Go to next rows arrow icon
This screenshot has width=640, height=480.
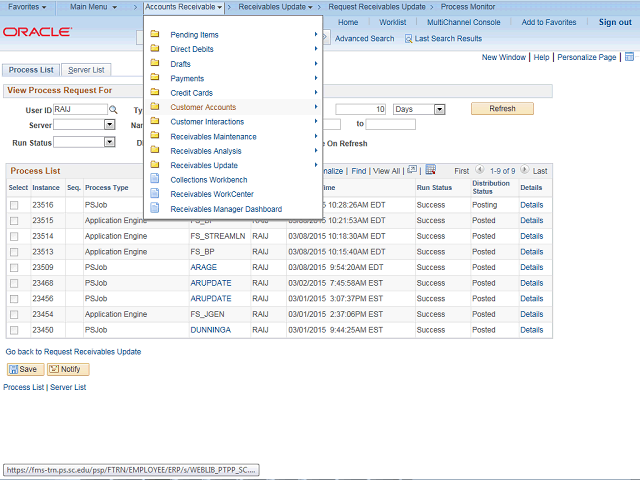point(525,171)
